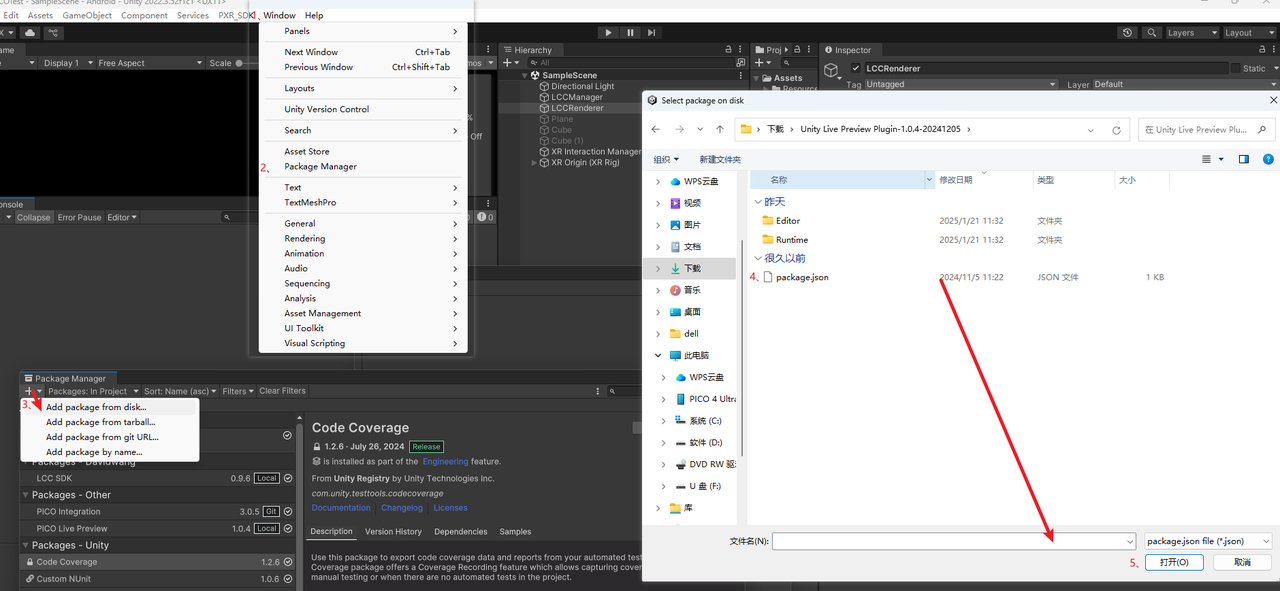Choose Package Manager from Window menu
This screenshot has width=1280, height=591.
(x=320, y=166)
